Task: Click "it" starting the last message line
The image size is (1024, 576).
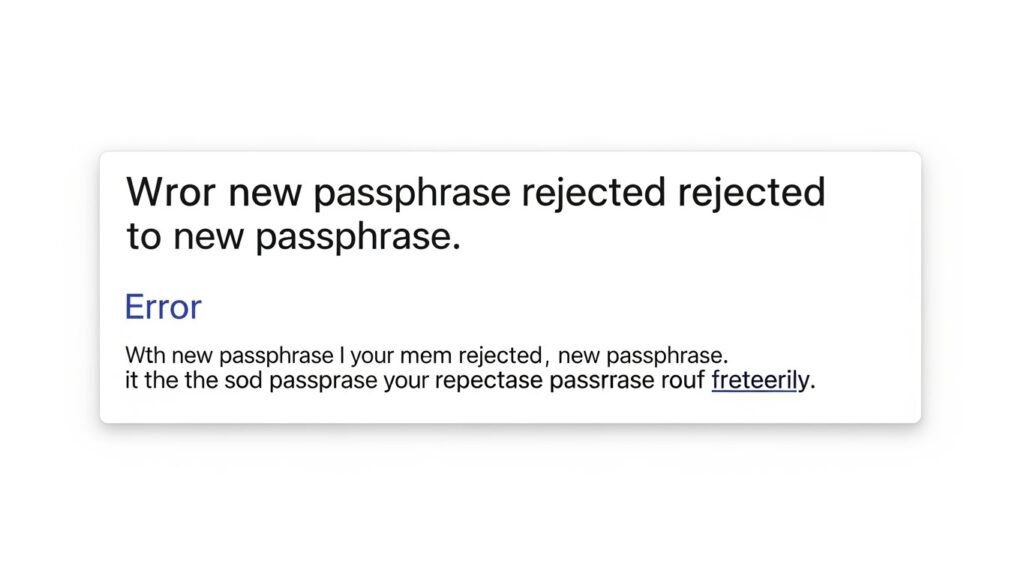Action: (x=130, y=381)
